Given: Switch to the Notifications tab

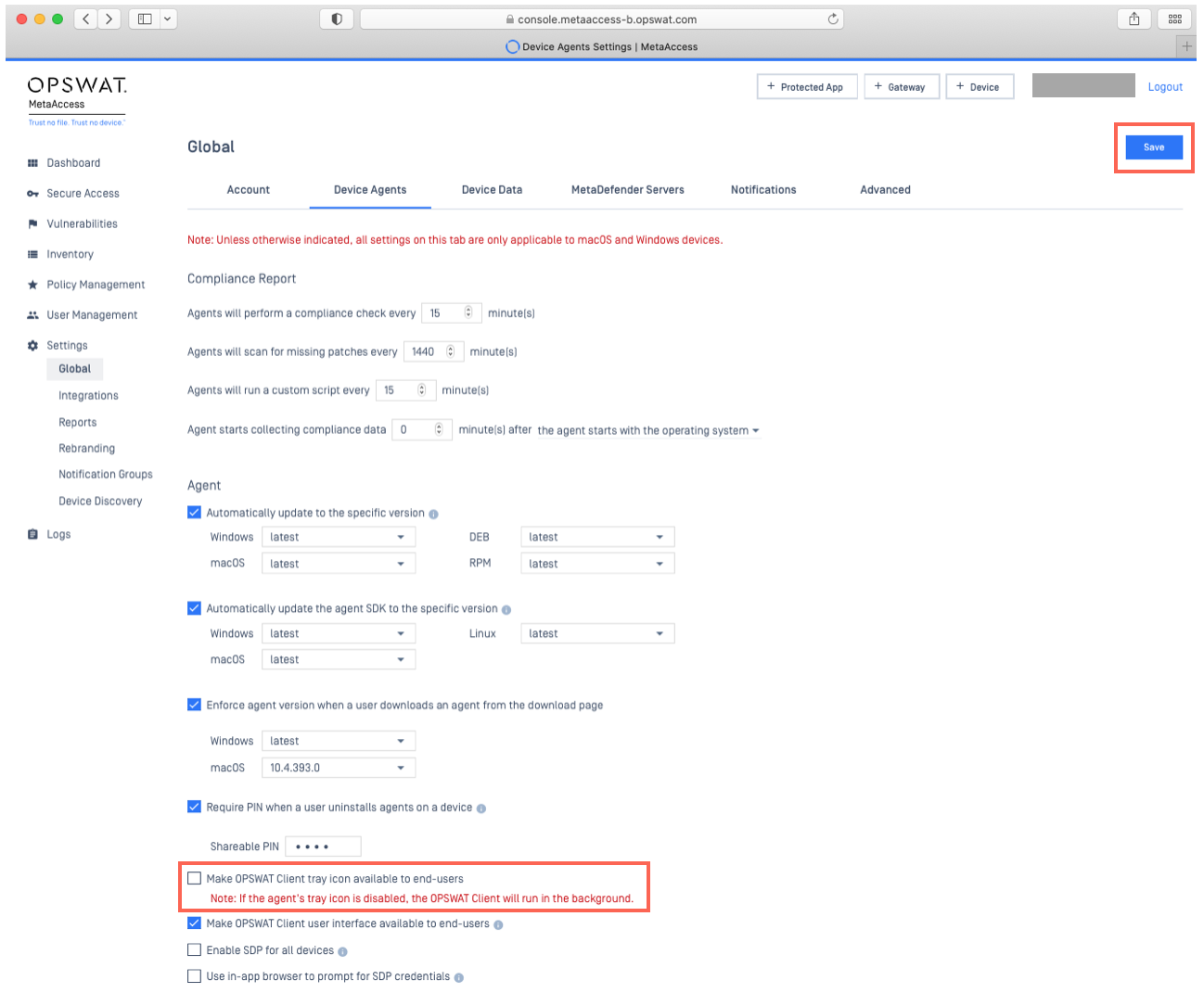Looking at the screenshot, I should tap(763, 190).
